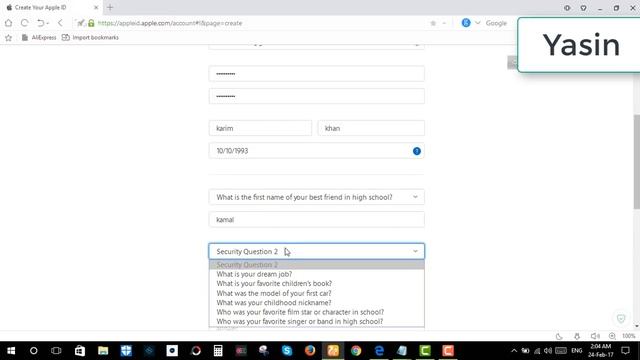This screenshot has height=360, width=640.
Task: Open Microsoft Edge from taskbar
Action: tap(379, 351)
